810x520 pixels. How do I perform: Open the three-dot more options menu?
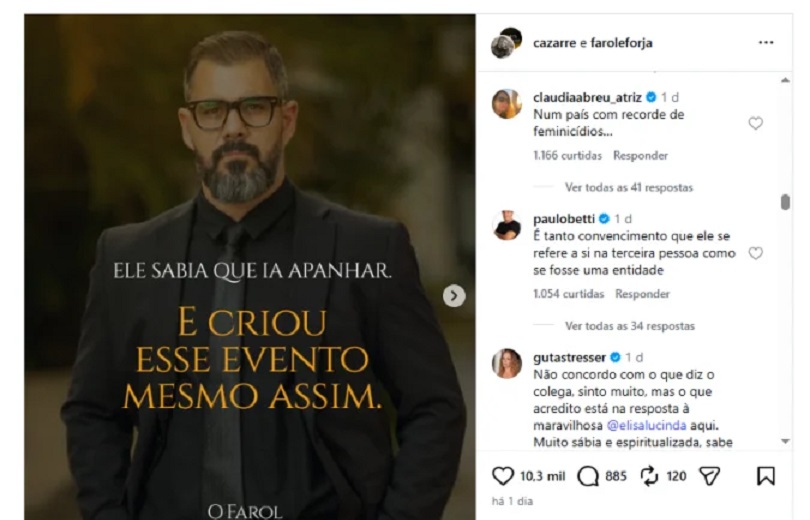(x=766, y=42)
